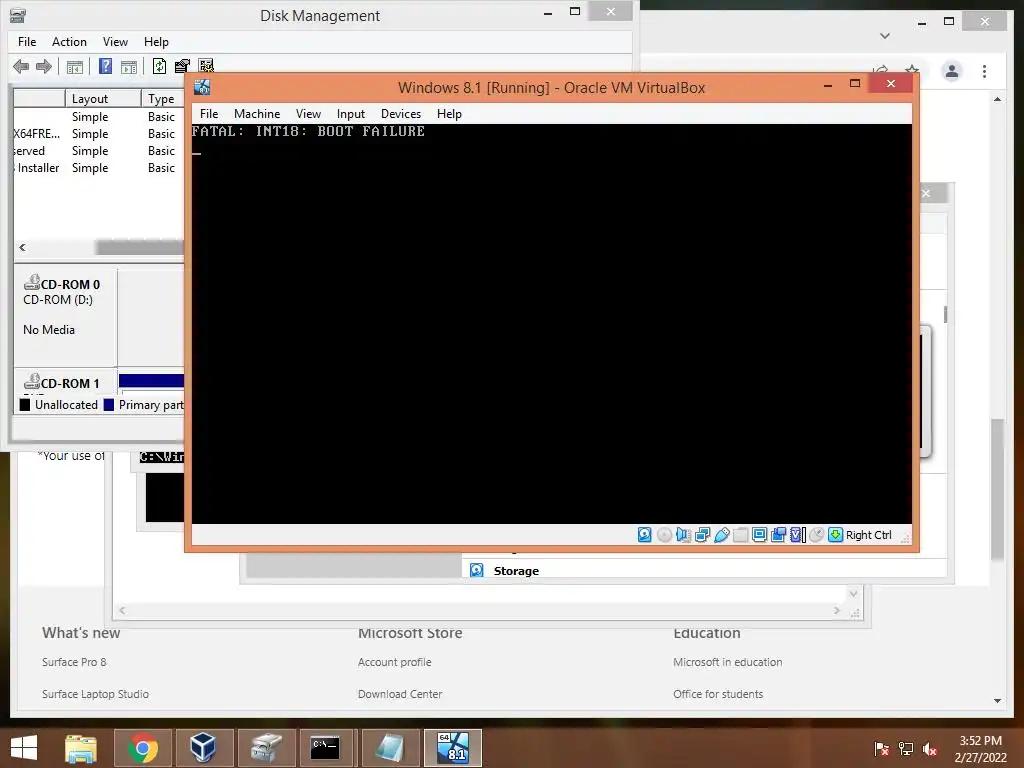
Task: Open File Explorer from the taskbar
Action: click(81, 748)
